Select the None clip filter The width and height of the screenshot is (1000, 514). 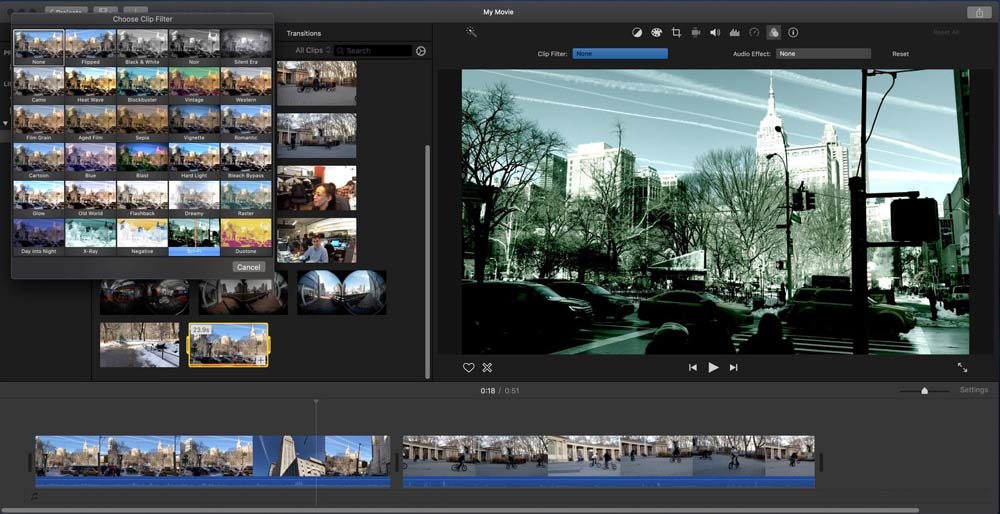pyautogui.click(x=39, y=47)
